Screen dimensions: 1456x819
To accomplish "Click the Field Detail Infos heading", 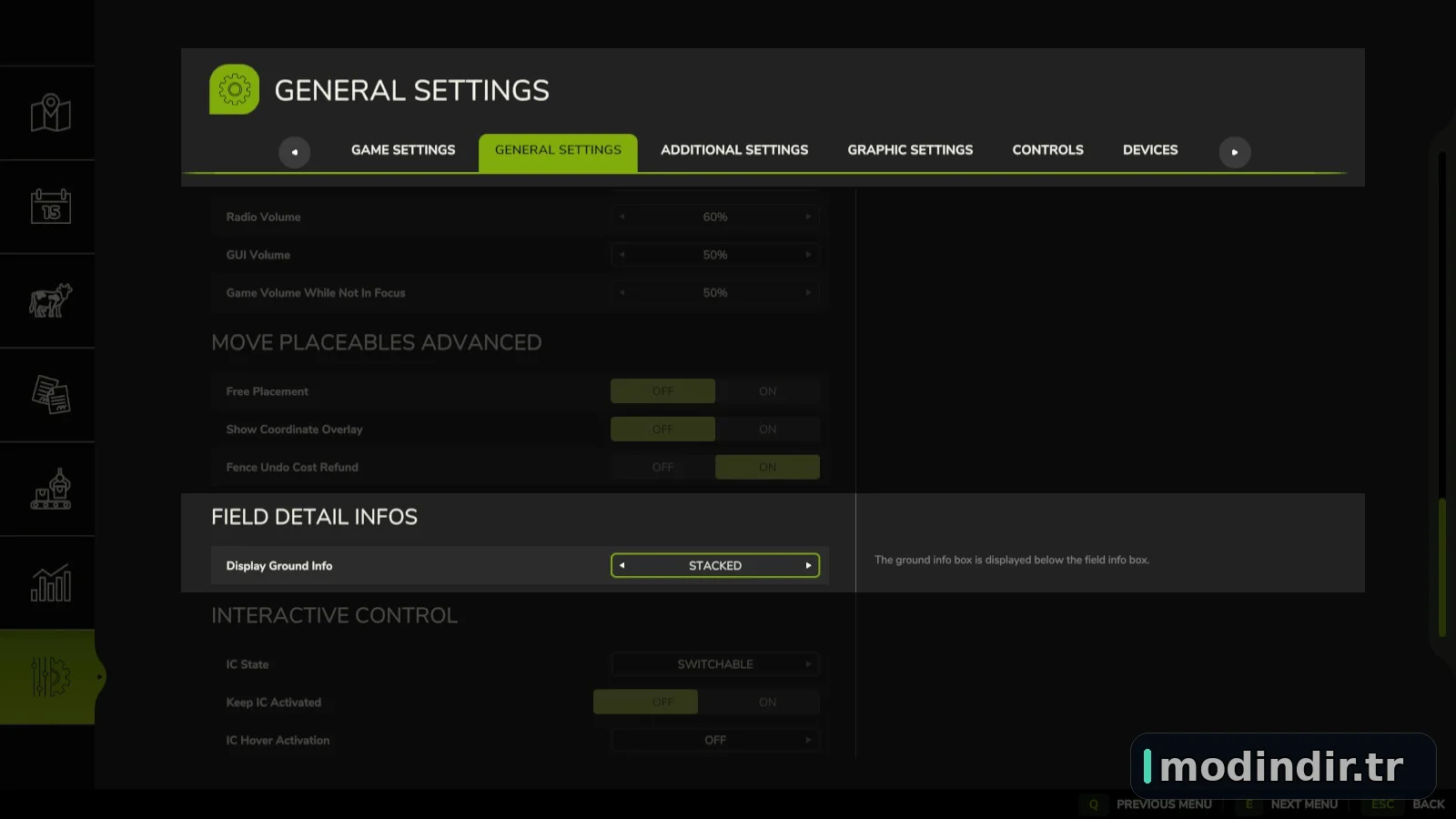I will [x=314, y=517].
